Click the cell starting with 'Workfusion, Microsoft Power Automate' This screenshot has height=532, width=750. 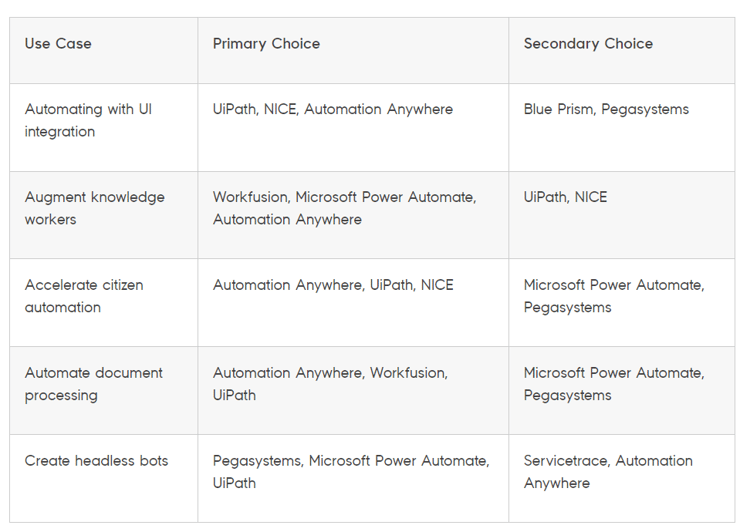point(353,215)
